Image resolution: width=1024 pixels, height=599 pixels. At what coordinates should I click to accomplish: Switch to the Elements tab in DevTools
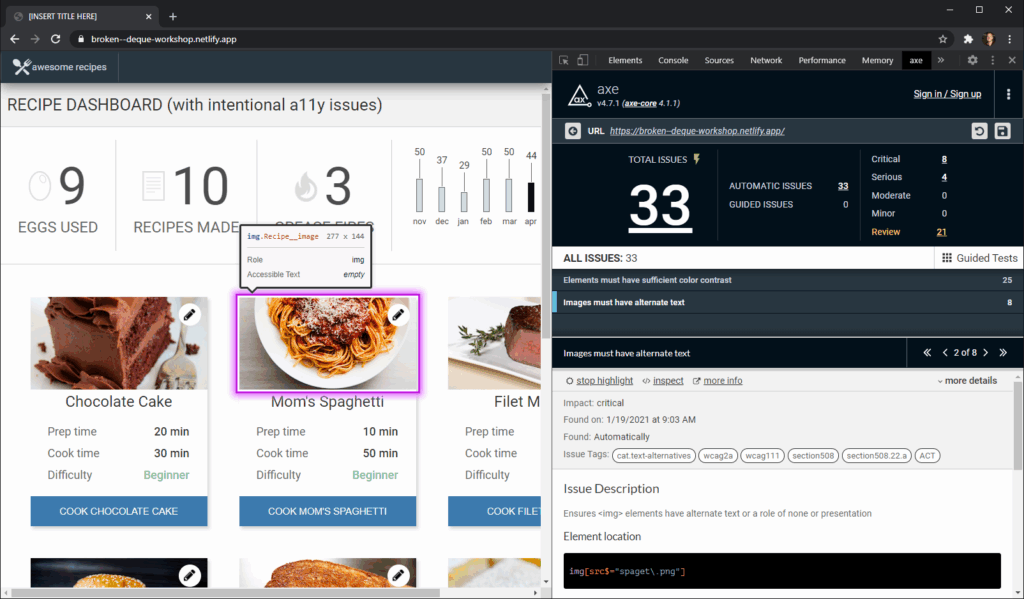click(x=624, y=60)
